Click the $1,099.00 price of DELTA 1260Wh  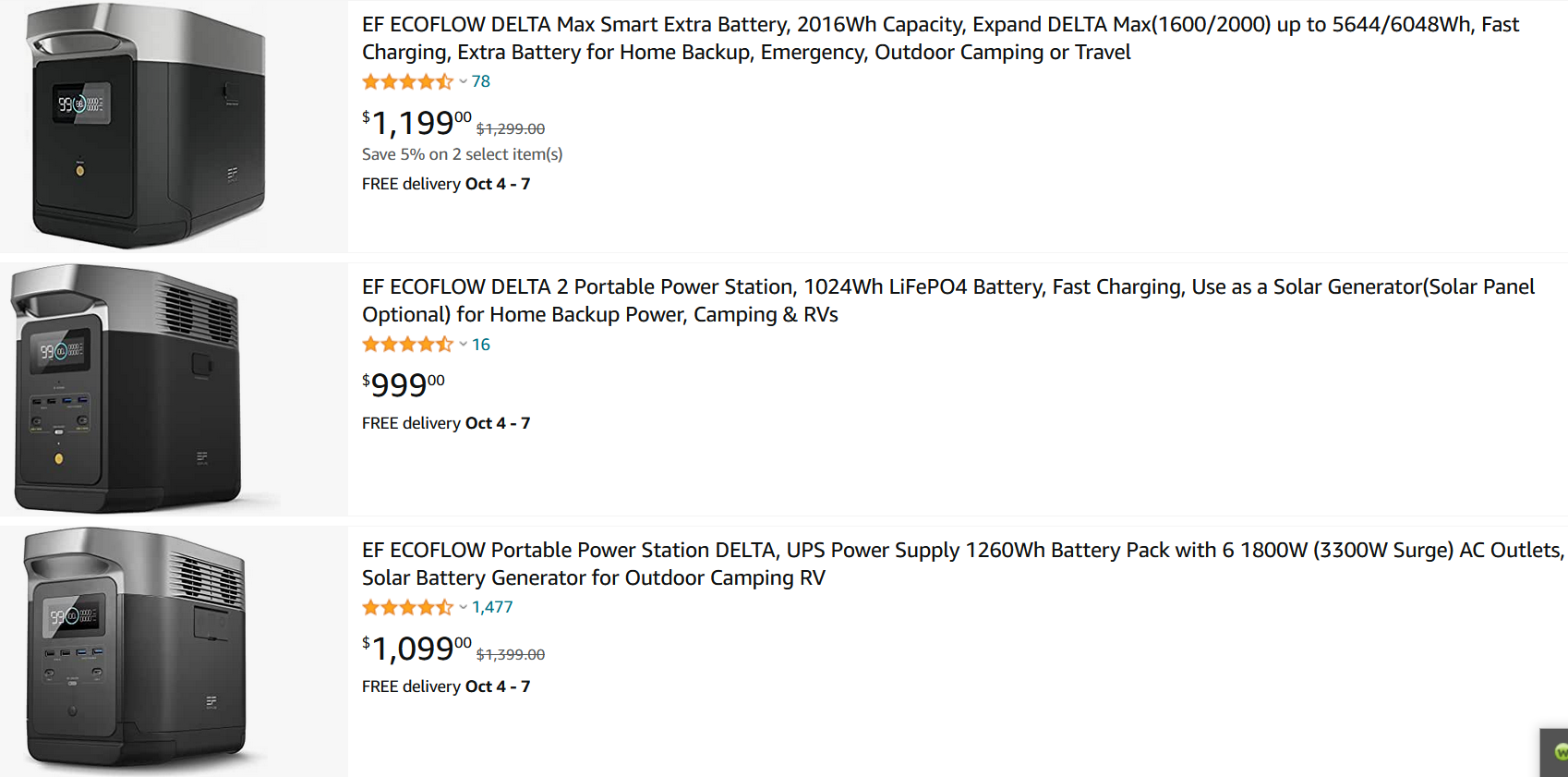416,648
